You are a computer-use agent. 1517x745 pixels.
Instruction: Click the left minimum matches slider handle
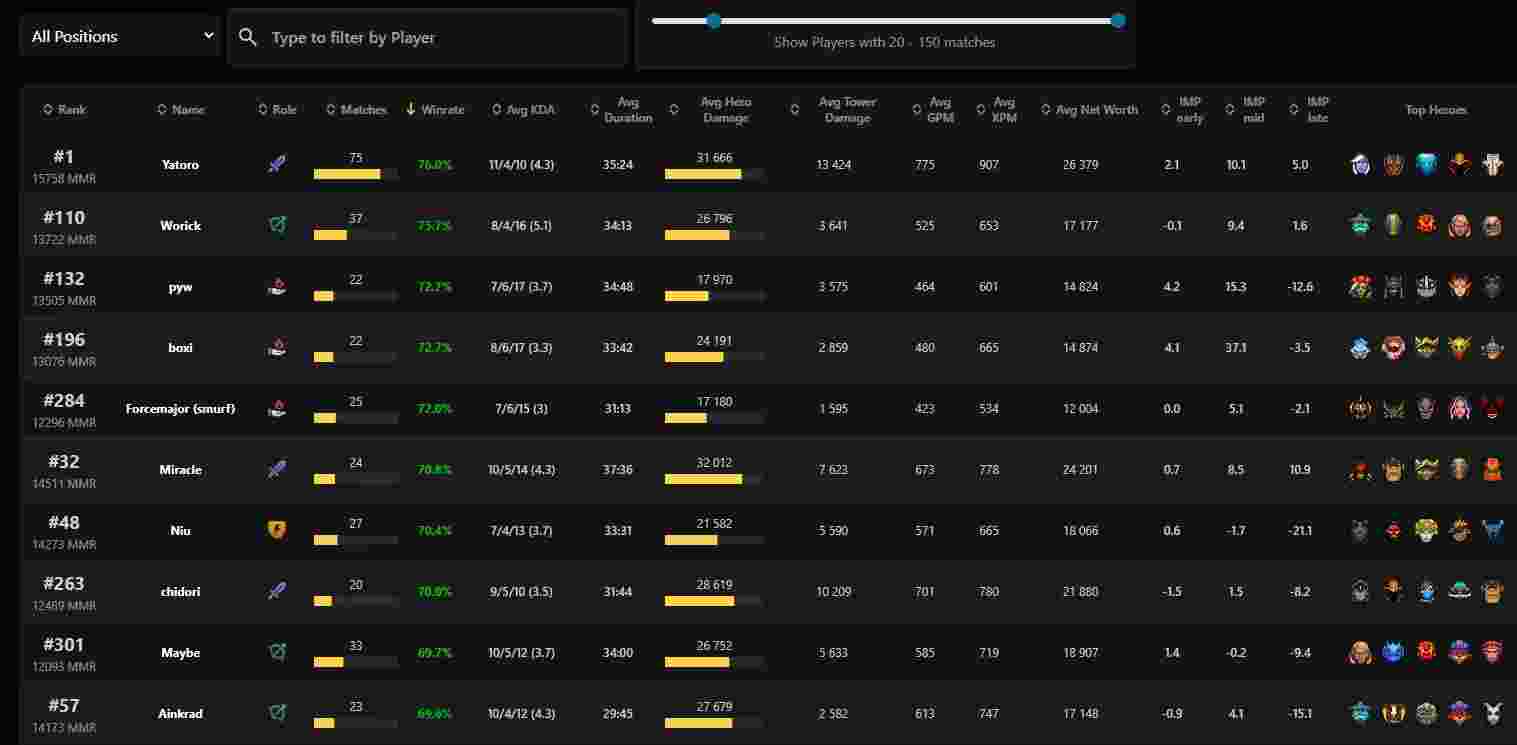click(713, 20)
